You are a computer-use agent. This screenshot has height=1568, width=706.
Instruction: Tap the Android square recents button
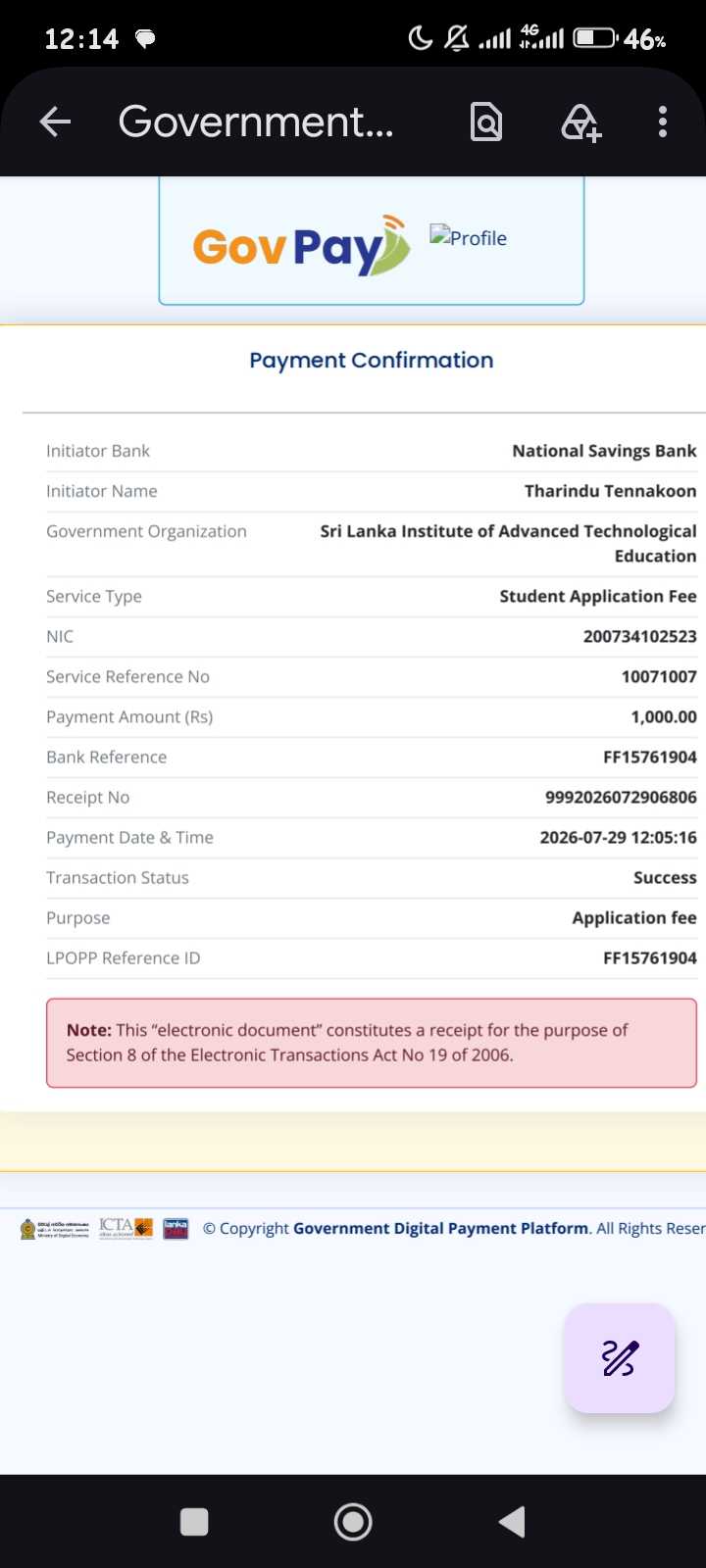coord(194,1522)
